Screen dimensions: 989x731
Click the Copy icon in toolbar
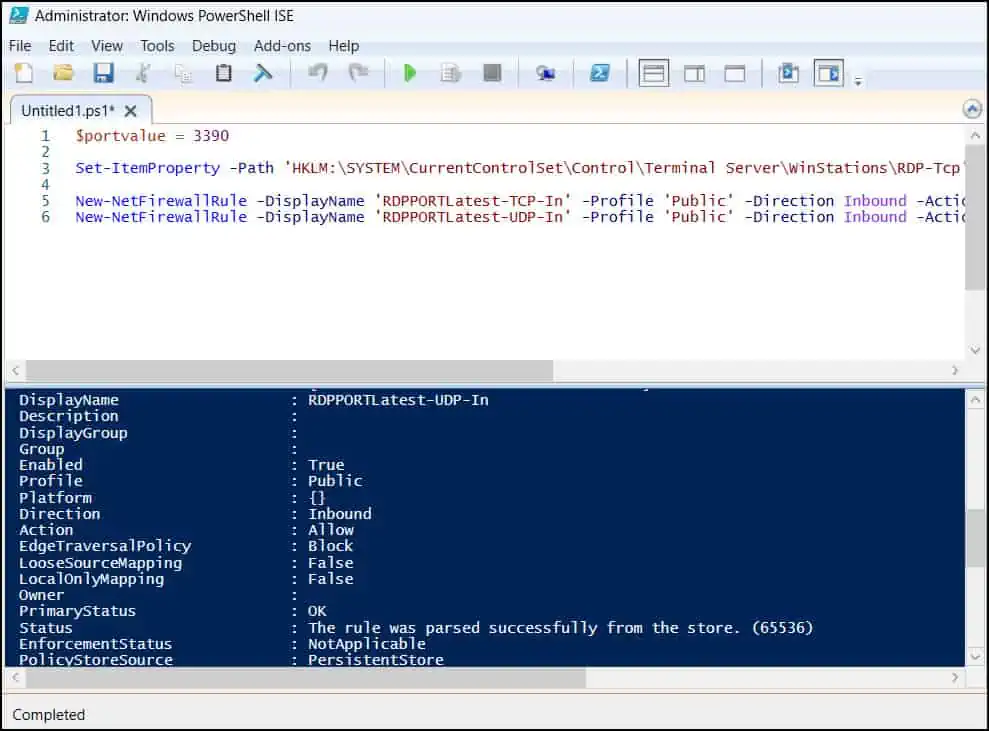pos(184,74)
